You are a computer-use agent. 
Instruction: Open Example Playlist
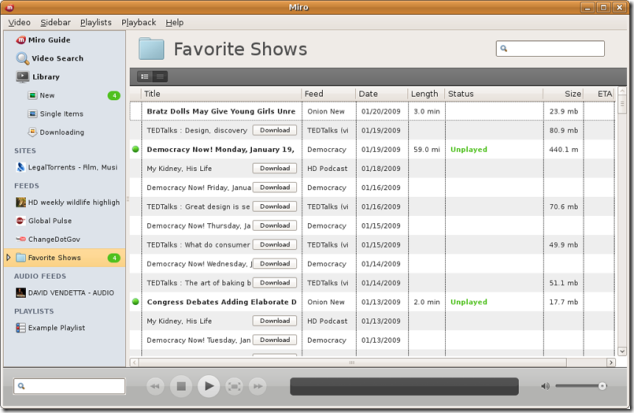click(x=50, y=328)
